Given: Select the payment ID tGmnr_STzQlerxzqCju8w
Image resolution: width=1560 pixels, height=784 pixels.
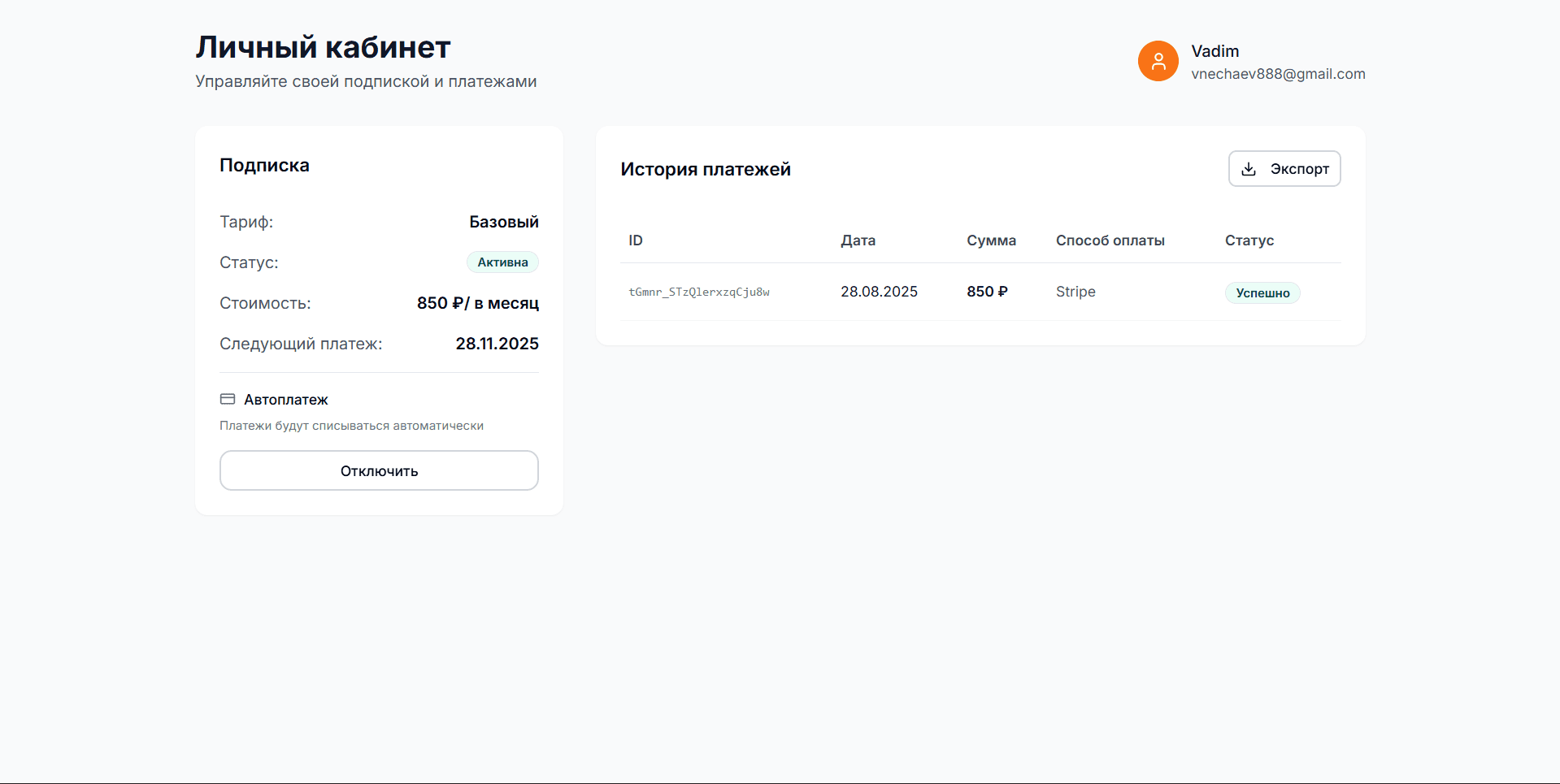Looking at the screenshot, I should [699, 292].
